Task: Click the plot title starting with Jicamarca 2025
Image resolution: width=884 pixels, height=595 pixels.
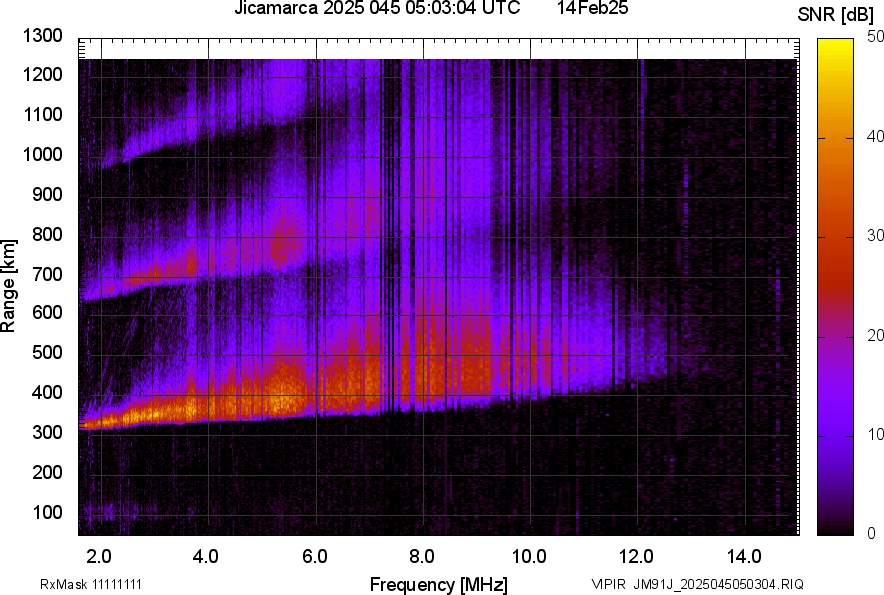Action: [377, 9]
